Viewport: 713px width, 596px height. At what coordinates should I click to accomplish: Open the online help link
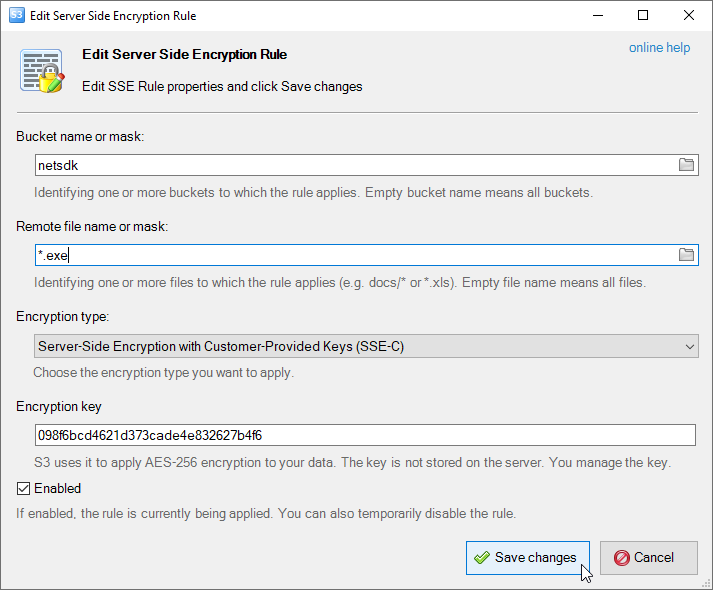point(659,48)
